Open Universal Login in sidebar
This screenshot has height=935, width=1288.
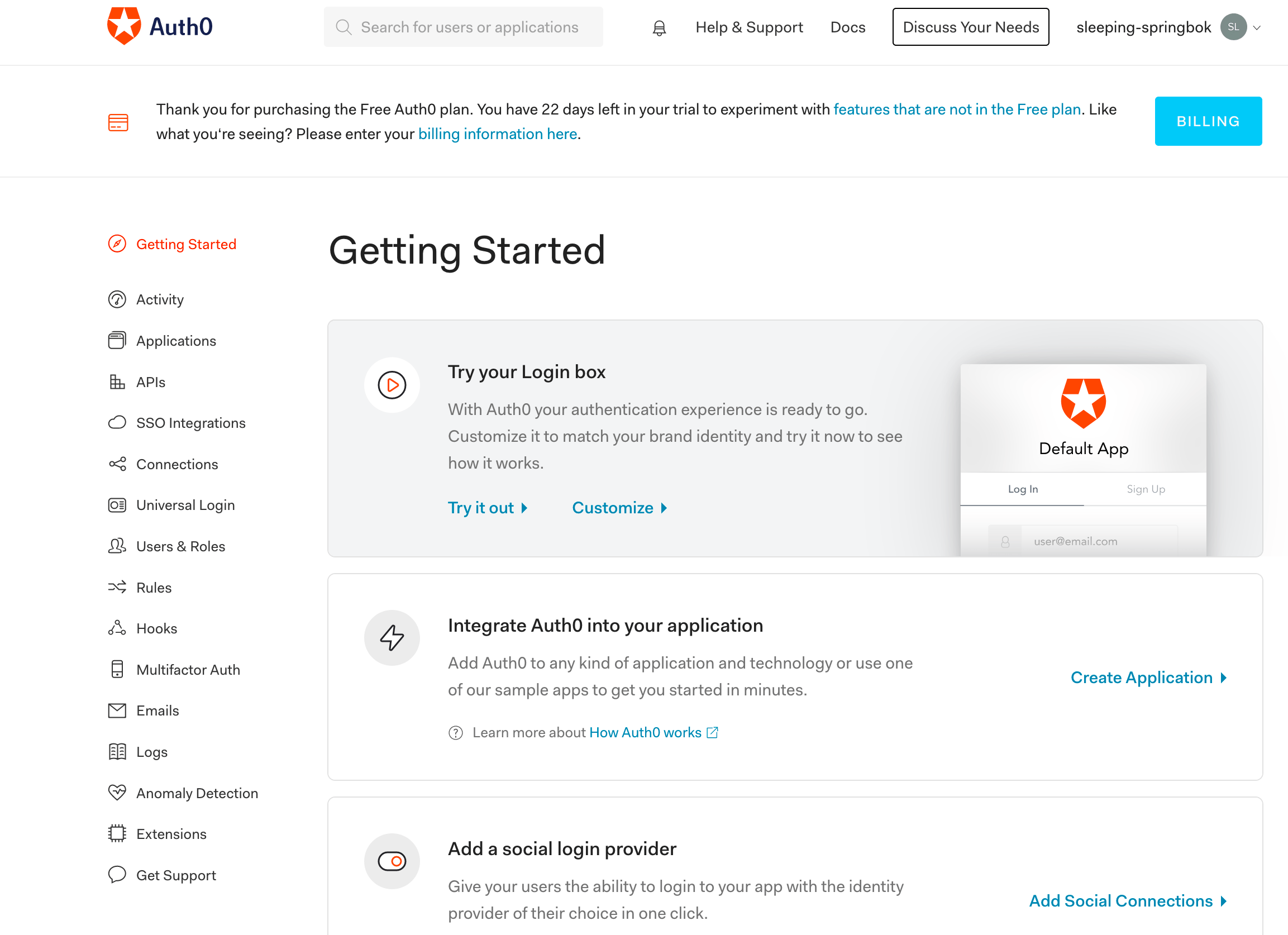[185, 505]
